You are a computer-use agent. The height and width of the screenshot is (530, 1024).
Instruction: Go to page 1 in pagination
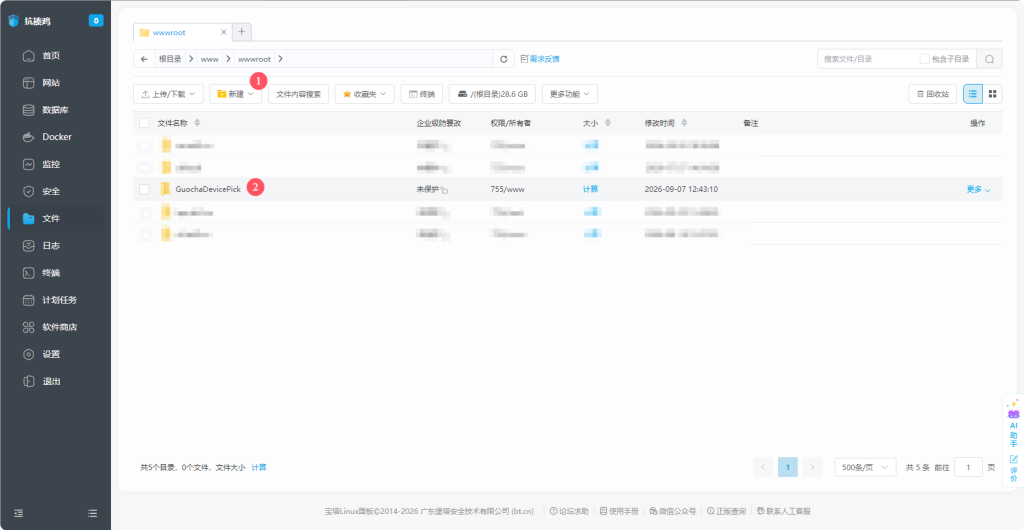tap(788, 467)
